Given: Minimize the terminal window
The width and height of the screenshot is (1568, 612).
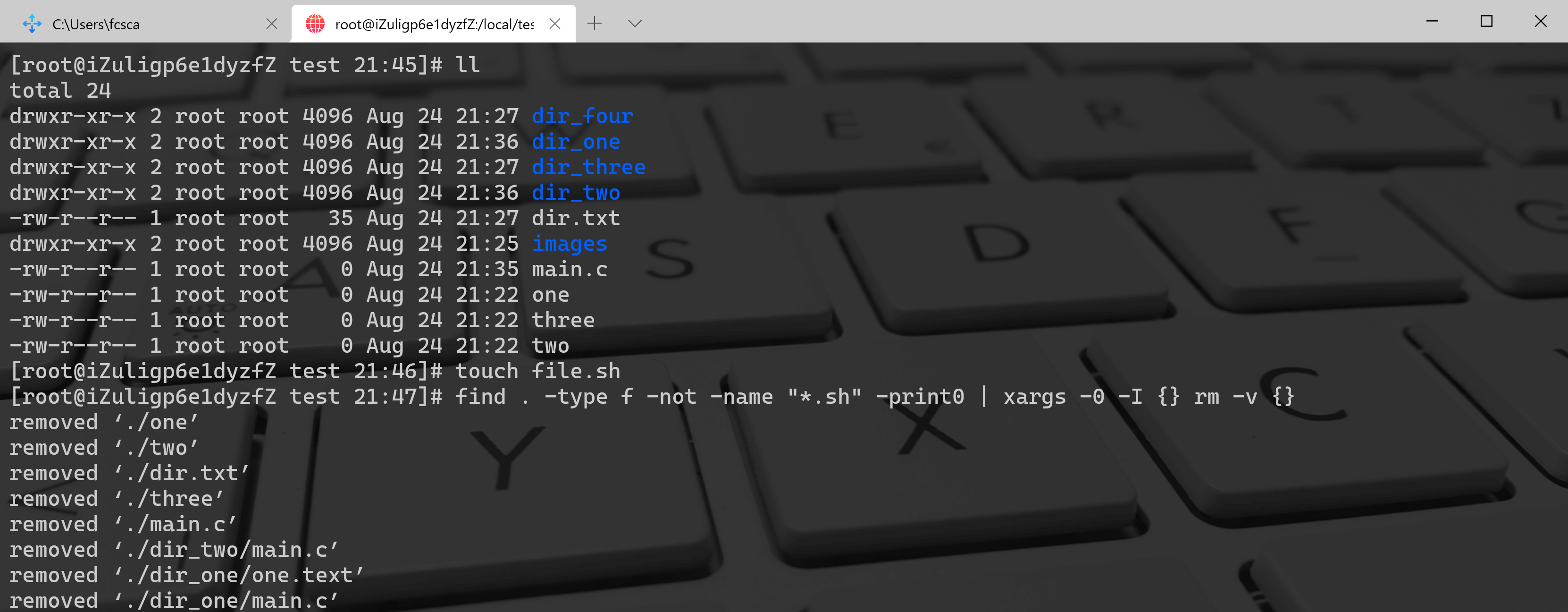Looking at the screenshot, I should pyautogui.click(x=1432, y=21).
